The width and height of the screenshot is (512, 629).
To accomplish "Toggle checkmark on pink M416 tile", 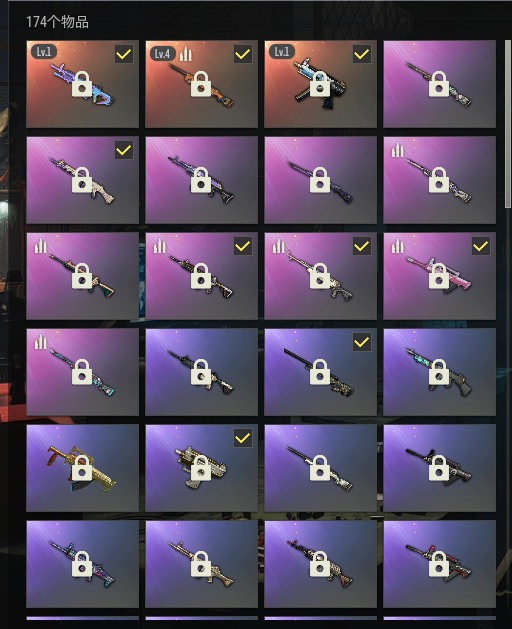I will (481, 246).
